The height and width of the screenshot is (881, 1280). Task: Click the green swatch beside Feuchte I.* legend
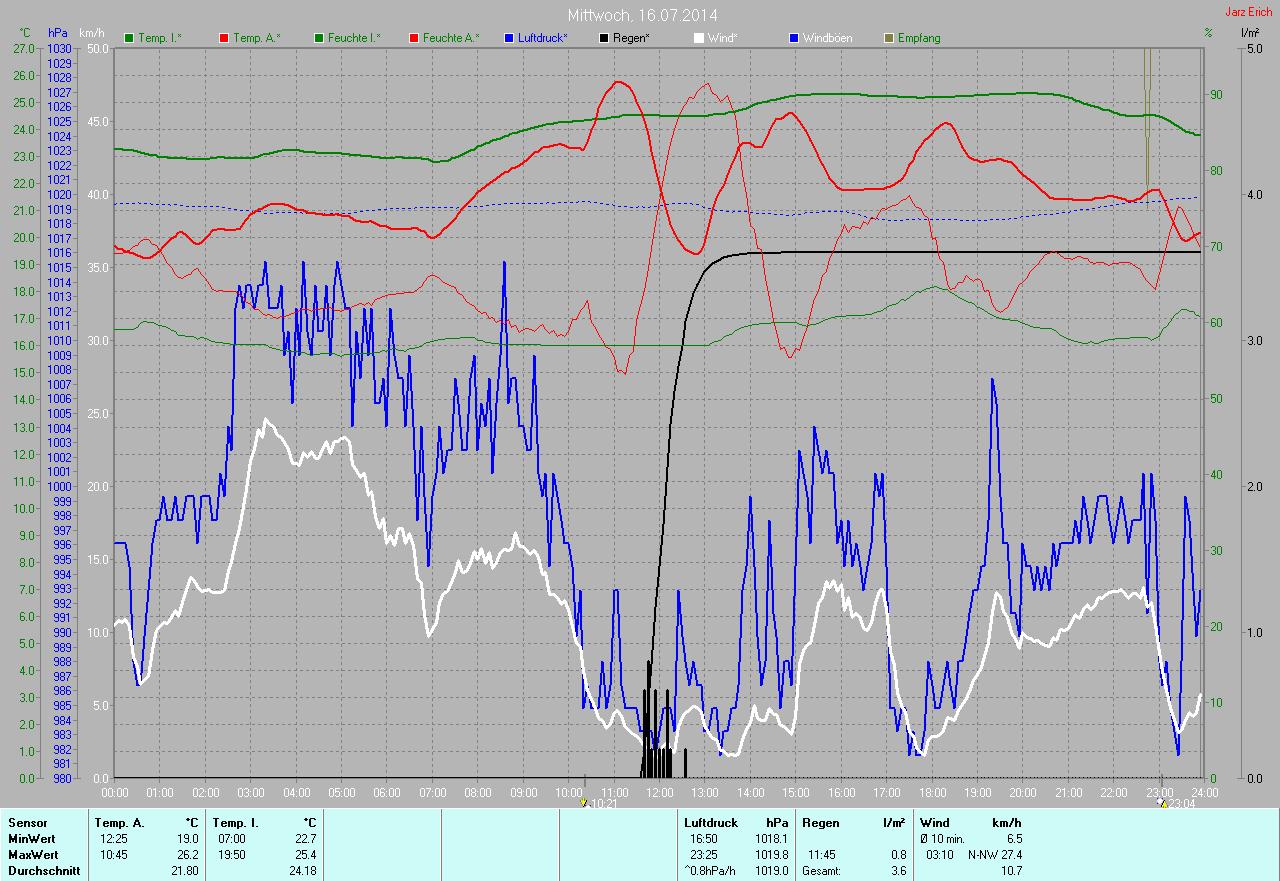pos(319,38)
